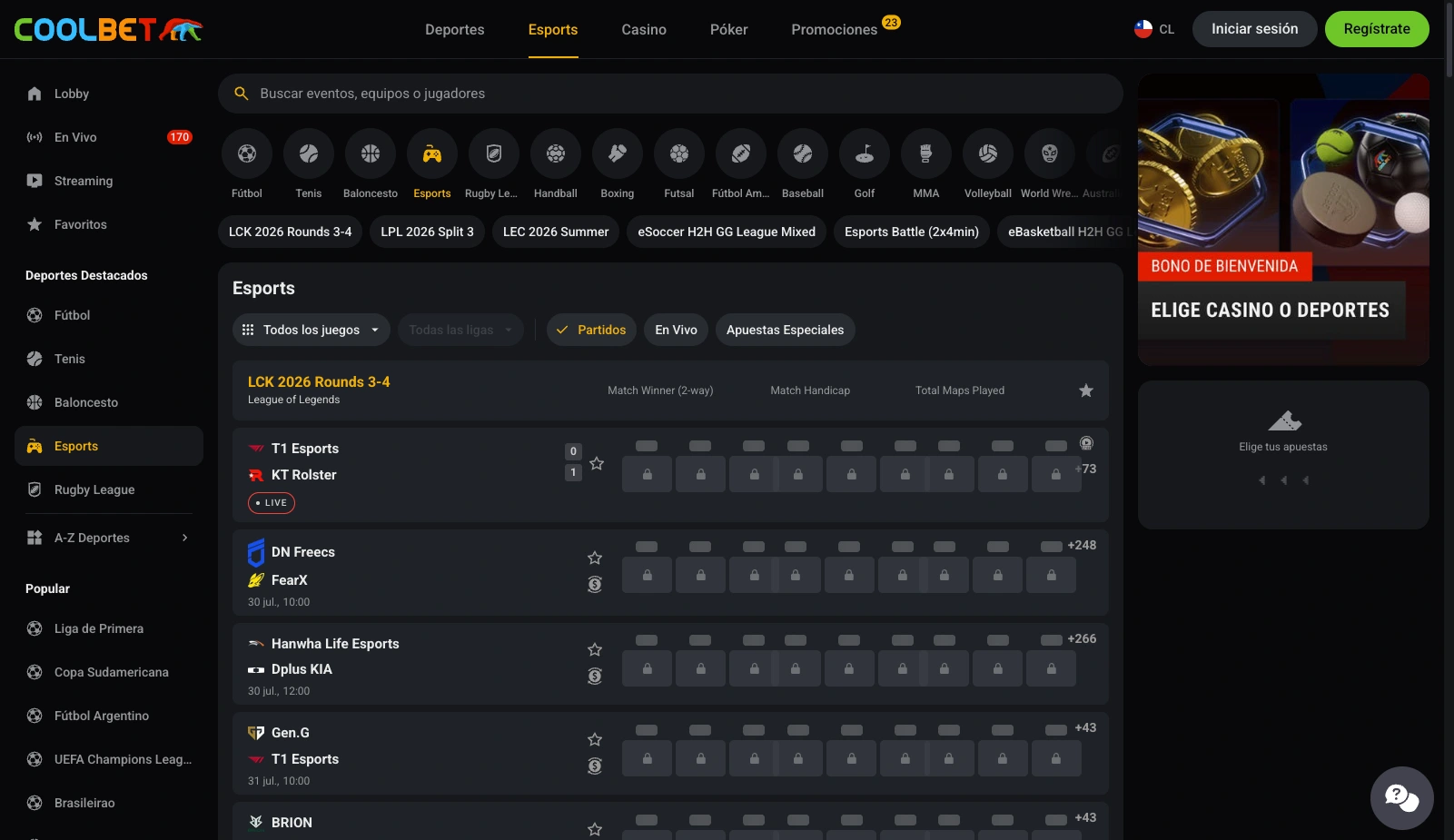This screenshot has width=1454, height=840.
Task: Open UEFA Champions League in sidebar
Action: pyautogui.click(x=109, y=759)
